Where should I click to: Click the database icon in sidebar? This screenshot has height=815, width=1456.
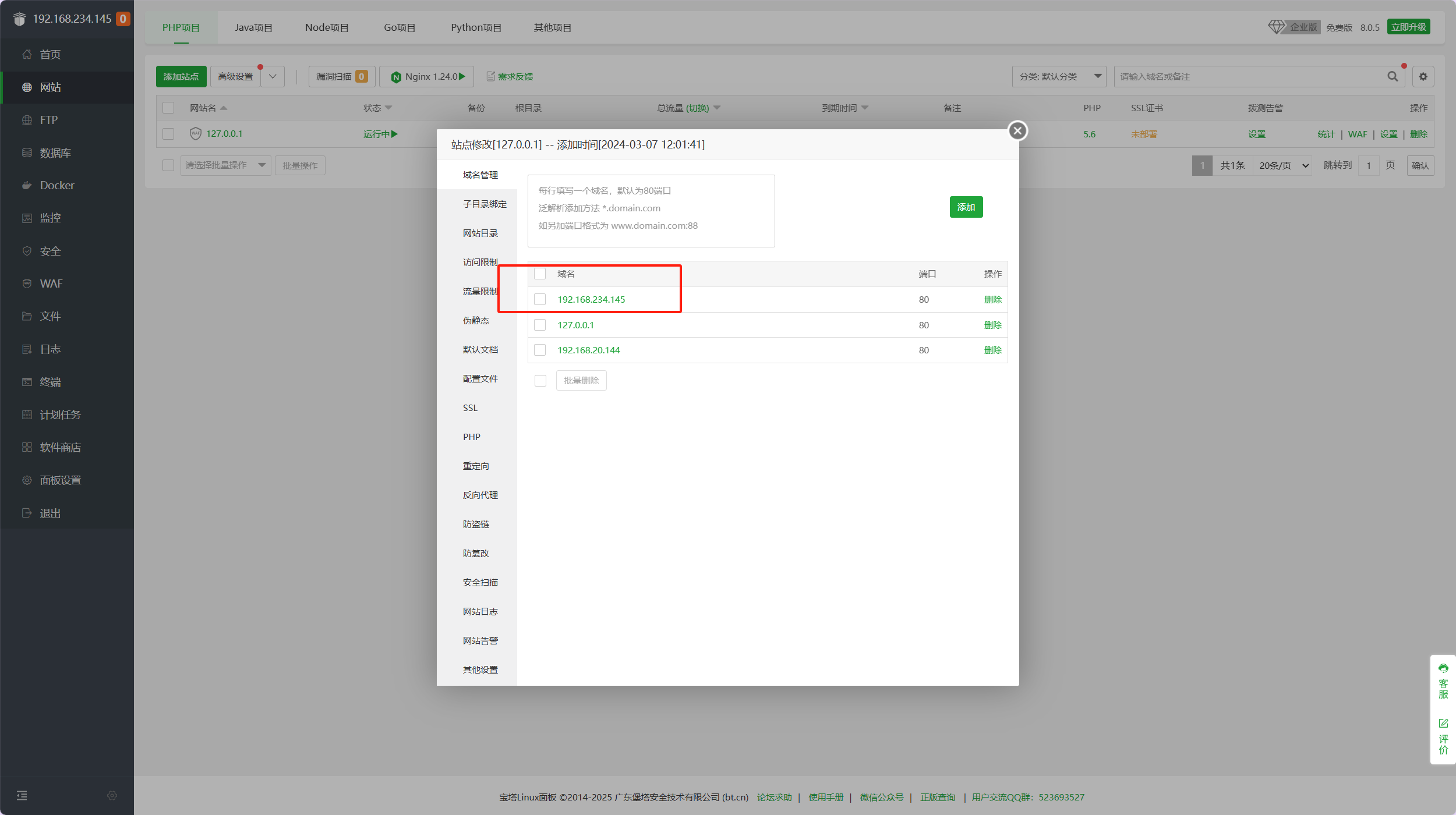(x=27, y=153)
